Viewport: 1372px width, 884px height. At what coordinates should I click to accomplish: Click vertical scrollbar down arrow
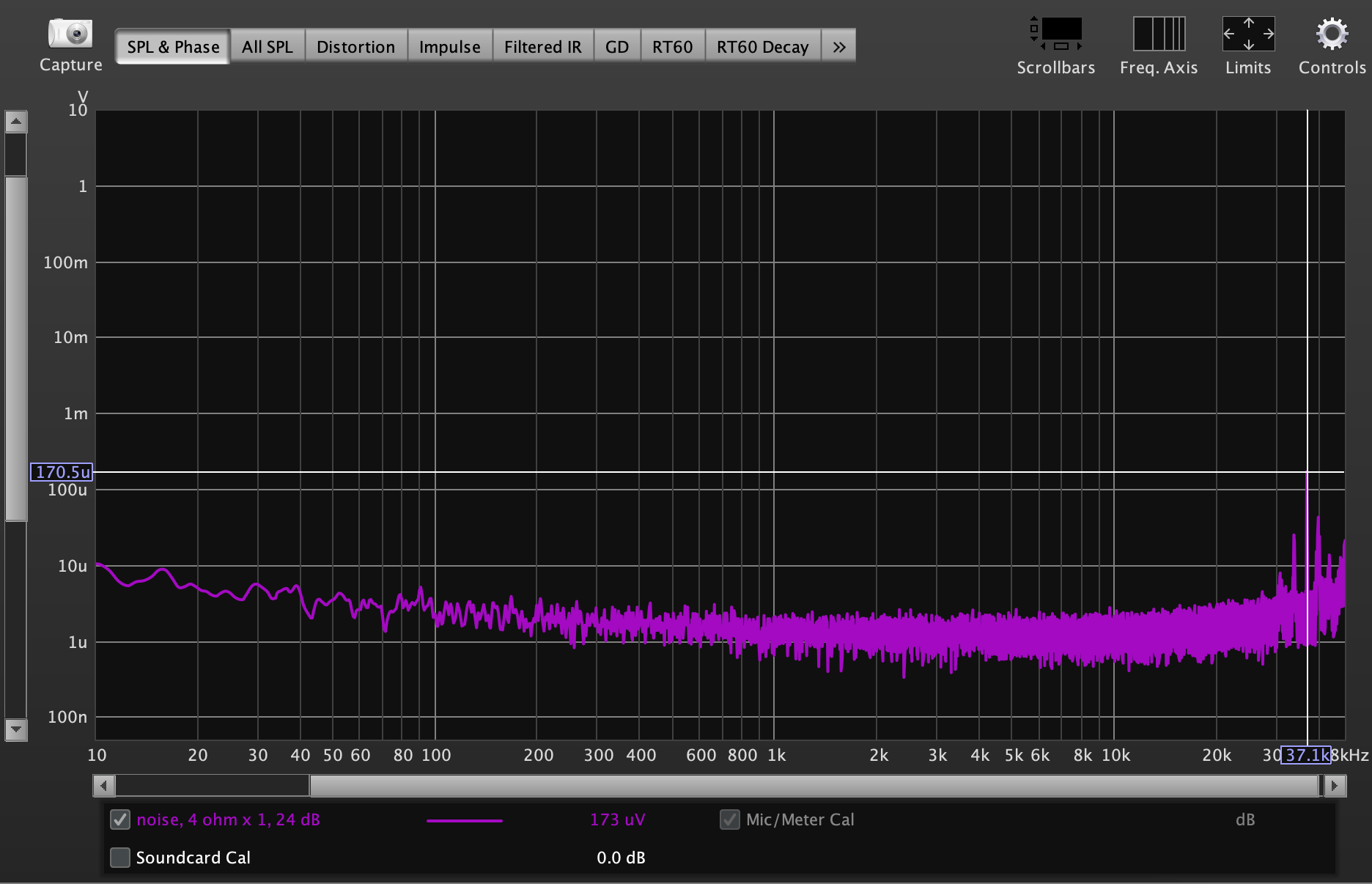click(15, 730)
